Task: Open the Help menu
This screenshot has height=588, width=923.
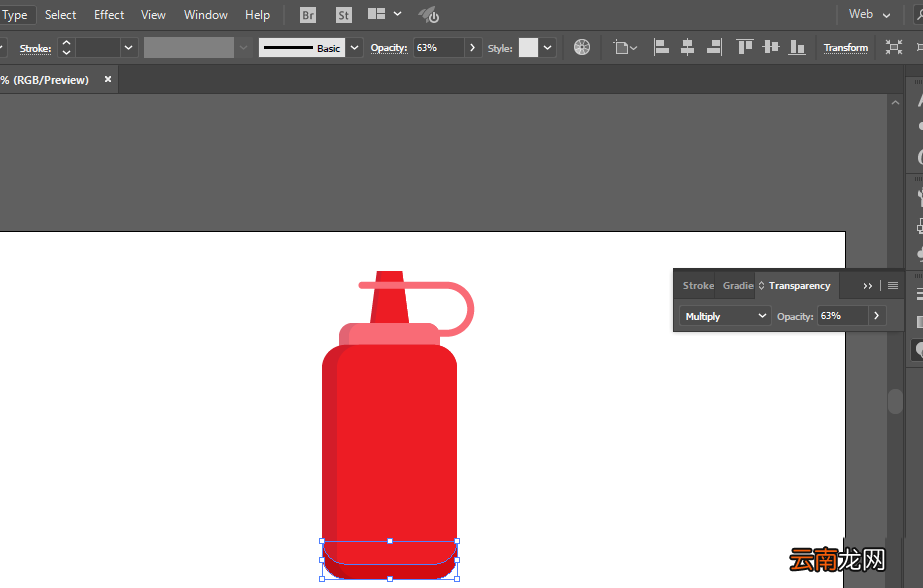Action: (x=257, y=15)
